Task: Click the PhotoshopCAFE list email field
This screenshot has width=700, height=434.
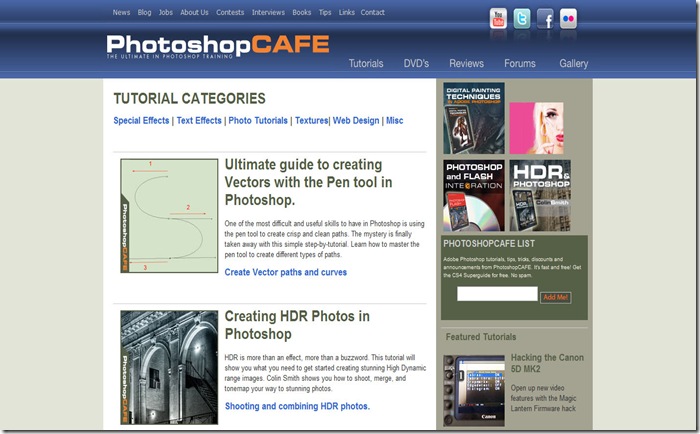Action: pyautogui.click(x=497, y=294)
